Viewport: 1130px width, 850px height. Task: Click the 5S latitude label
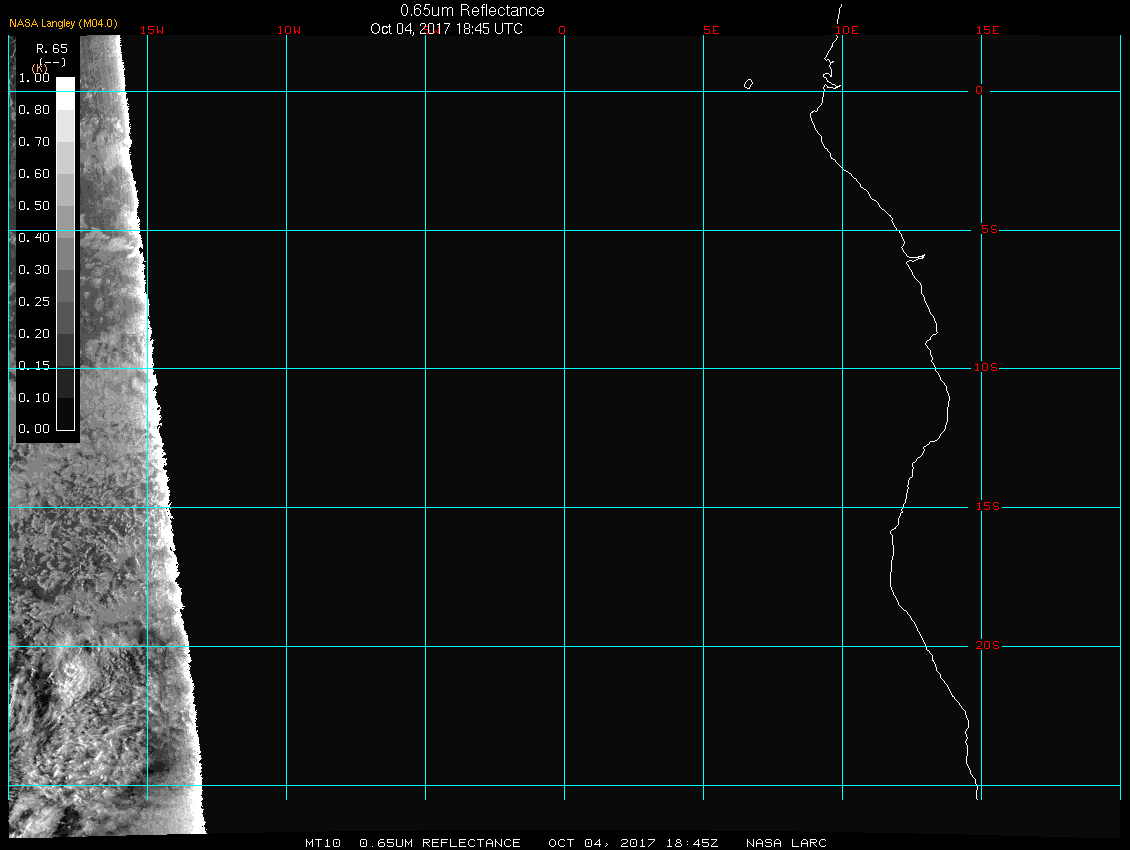[988, 230]
